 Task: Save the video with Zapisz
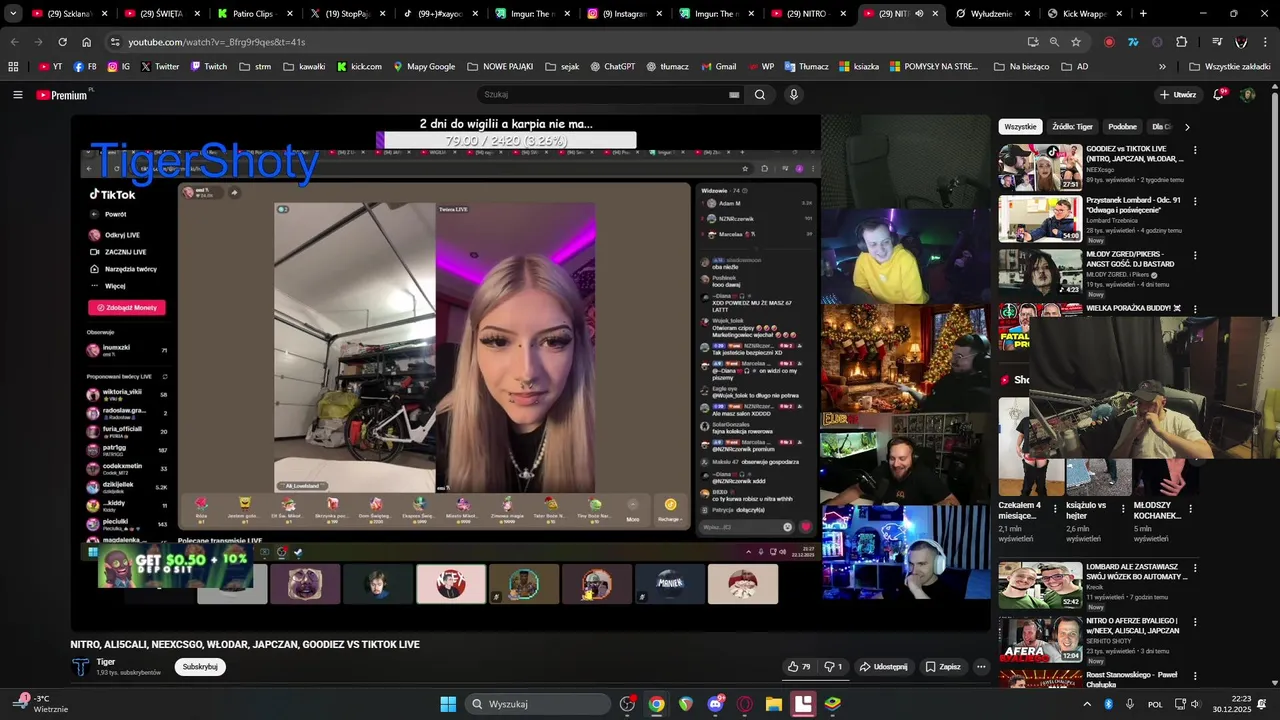click(943, 667)
